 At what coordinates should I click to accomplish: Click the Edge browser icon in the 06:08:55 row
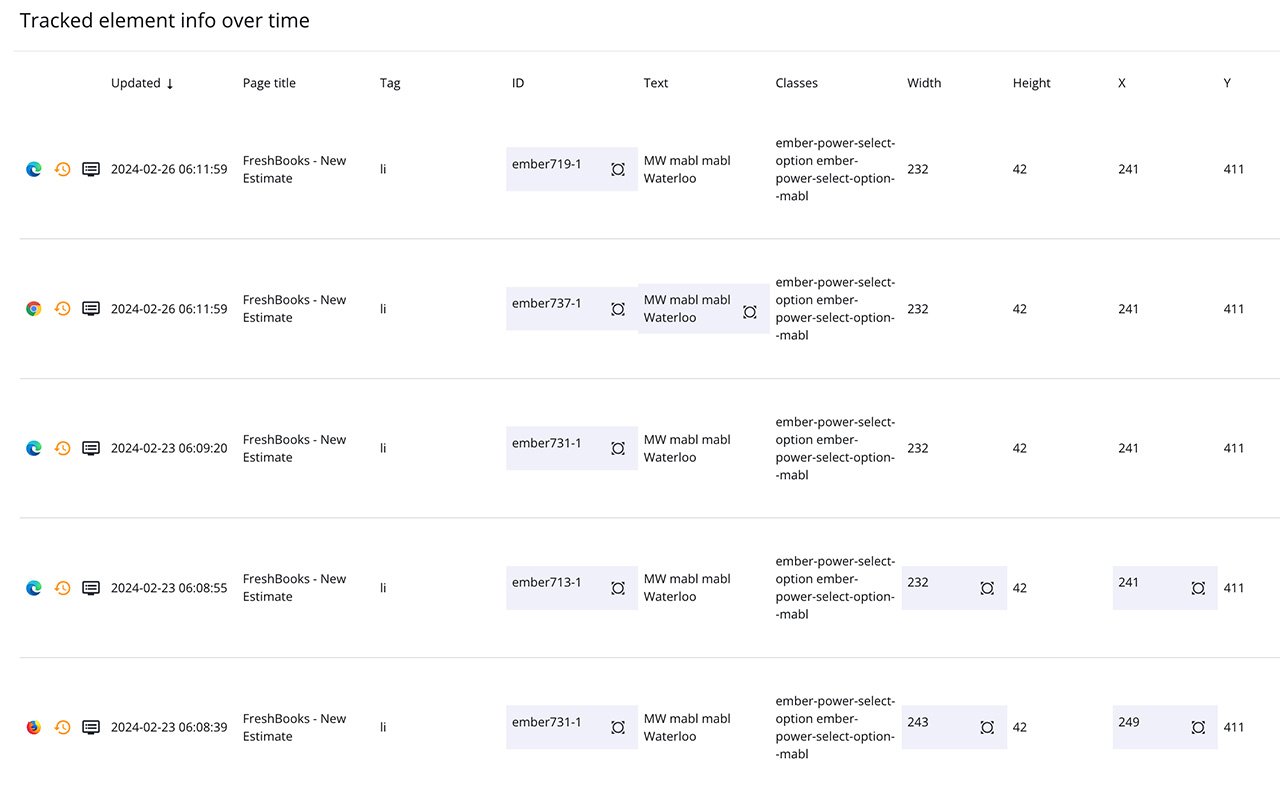(34, 588)
